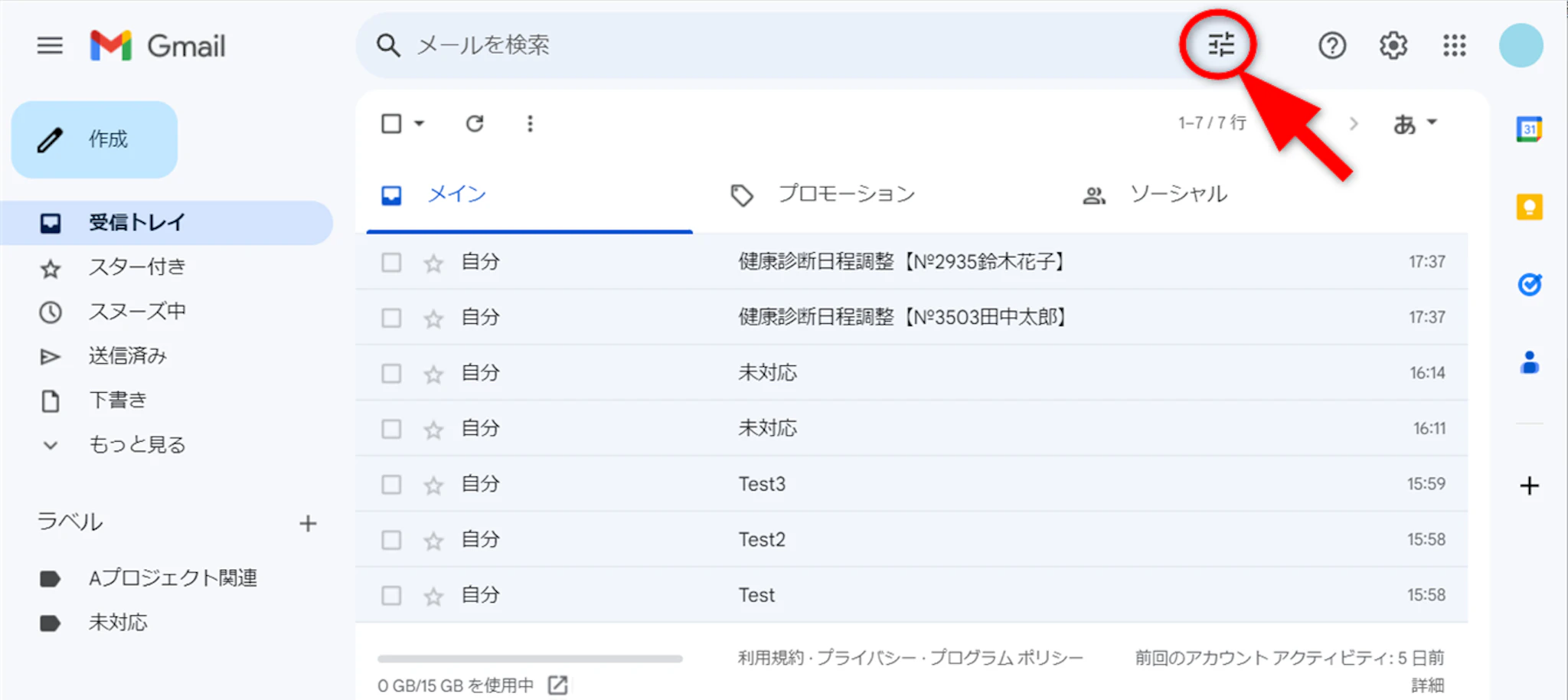Select the 田中太郎 health check email checkbox

[x=391, y=318]
